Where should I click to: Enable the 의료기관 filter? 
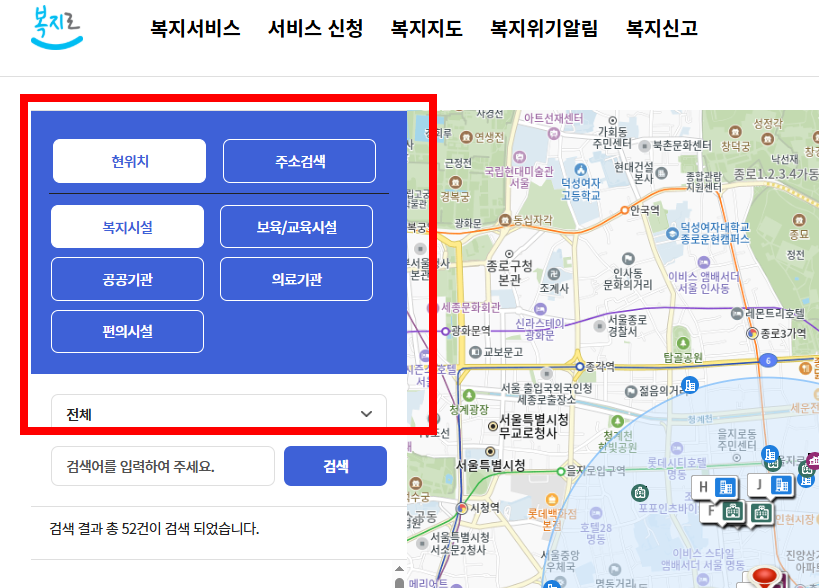pos(295,278)
